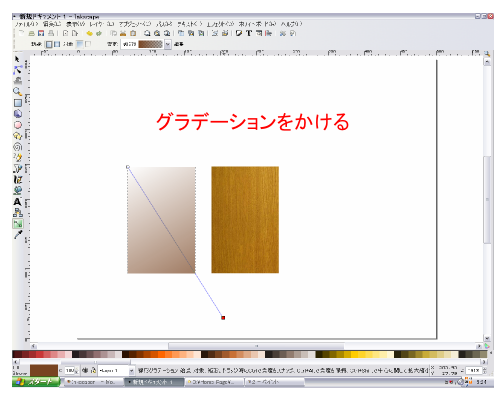This screenshot has height=400, width=500.
Task: Open the オブジェクト menu
Action: [x=135, y=24]
